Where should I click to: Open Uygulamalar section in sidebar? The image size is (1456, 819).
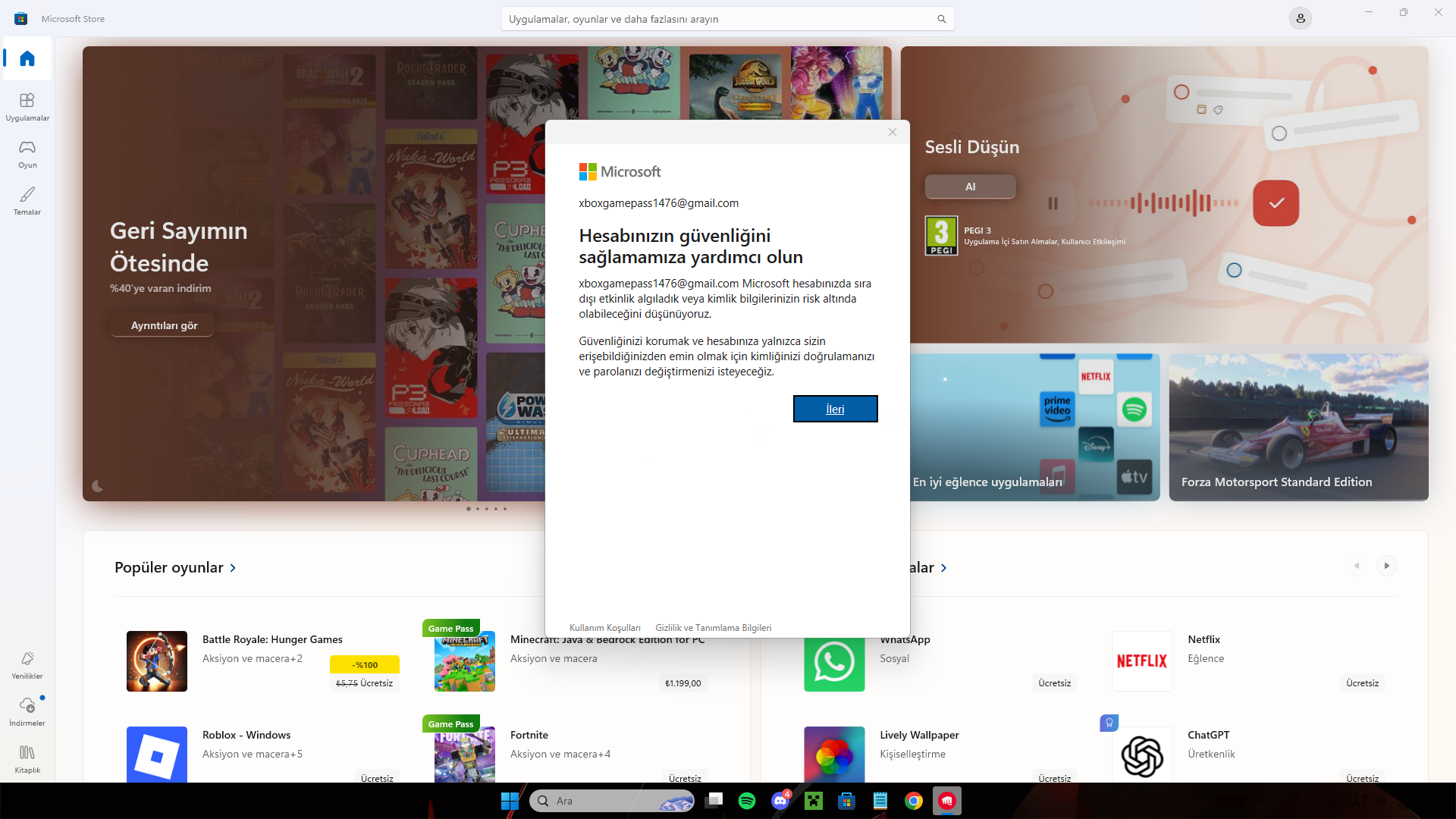(x=27, y=107)
